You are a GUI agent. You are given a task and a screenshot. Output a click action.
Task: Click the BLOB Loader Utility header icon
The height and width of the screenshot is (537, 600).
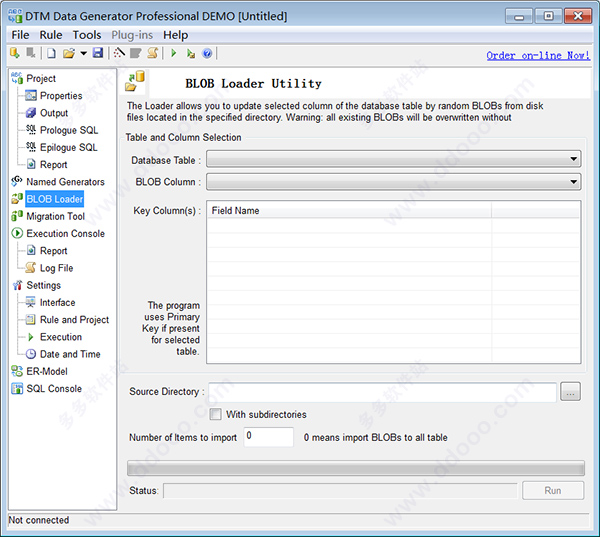pyautogui.click(x=135, y=81)
